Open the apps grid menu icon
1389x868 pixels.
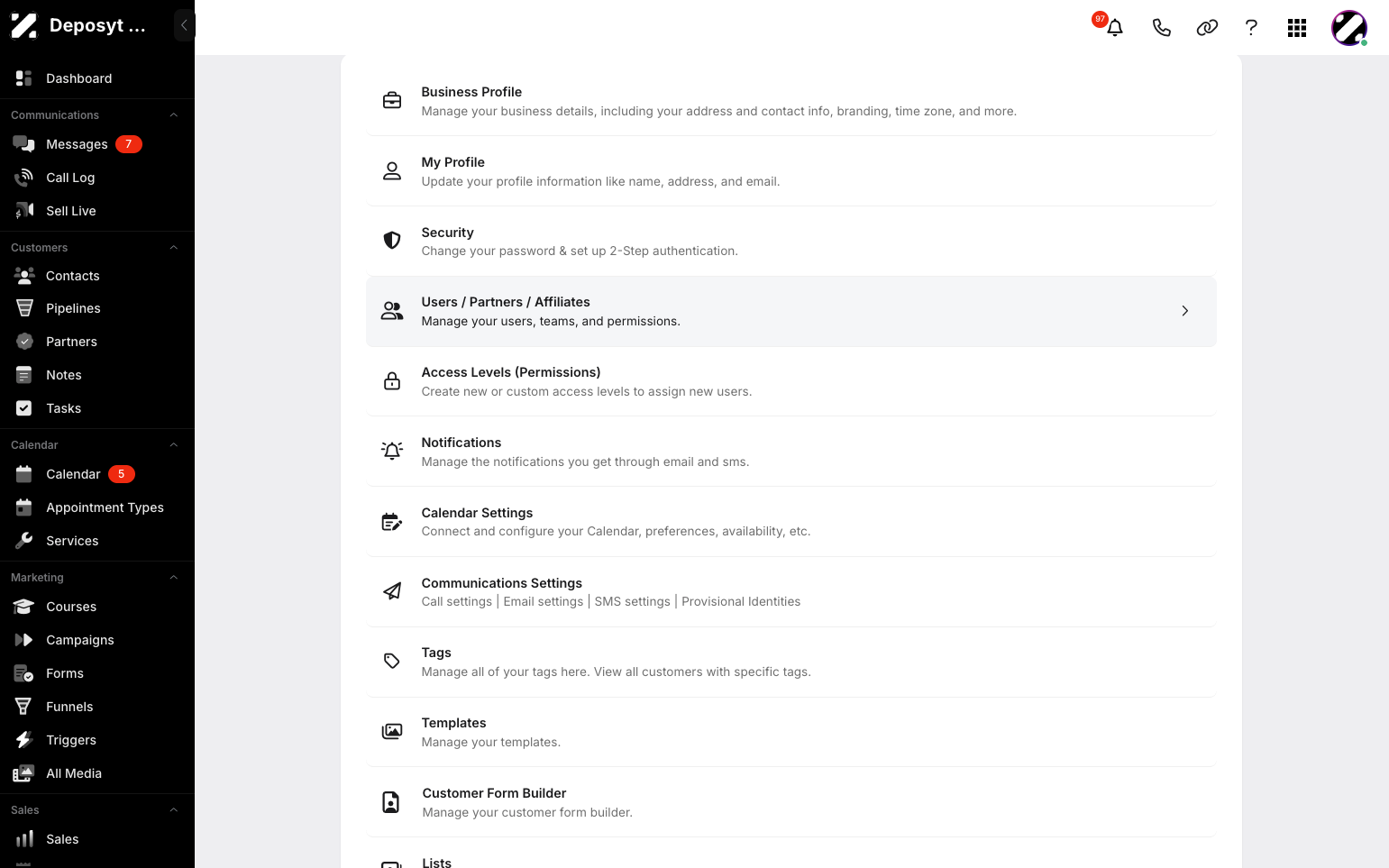(x=1297, y=28)
